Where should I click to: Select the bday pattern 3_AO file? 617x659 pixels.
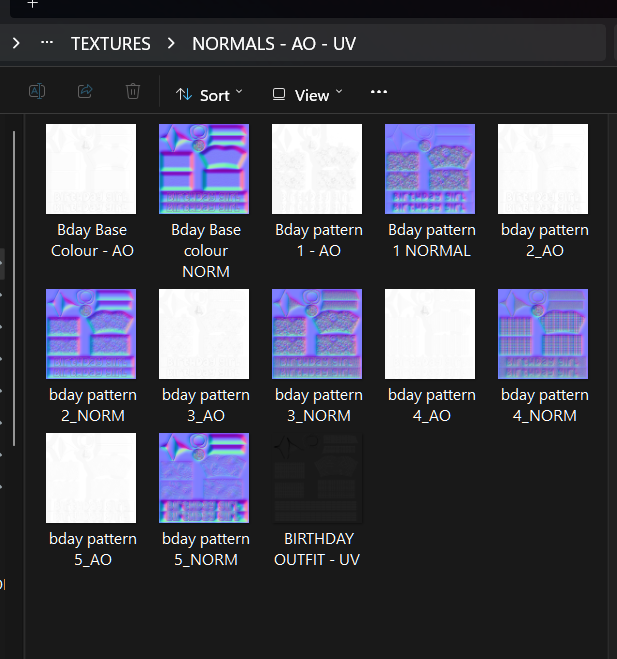(204, 334)
